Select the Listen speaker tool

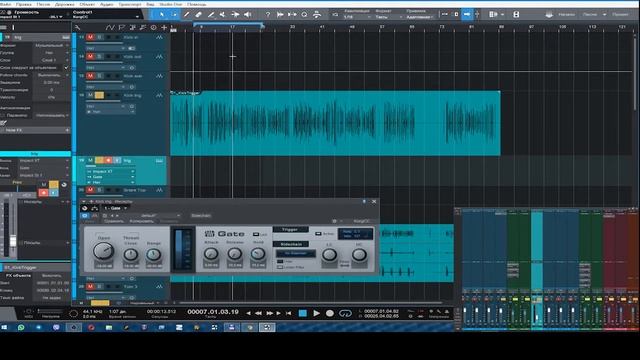[x=248, y=14]
